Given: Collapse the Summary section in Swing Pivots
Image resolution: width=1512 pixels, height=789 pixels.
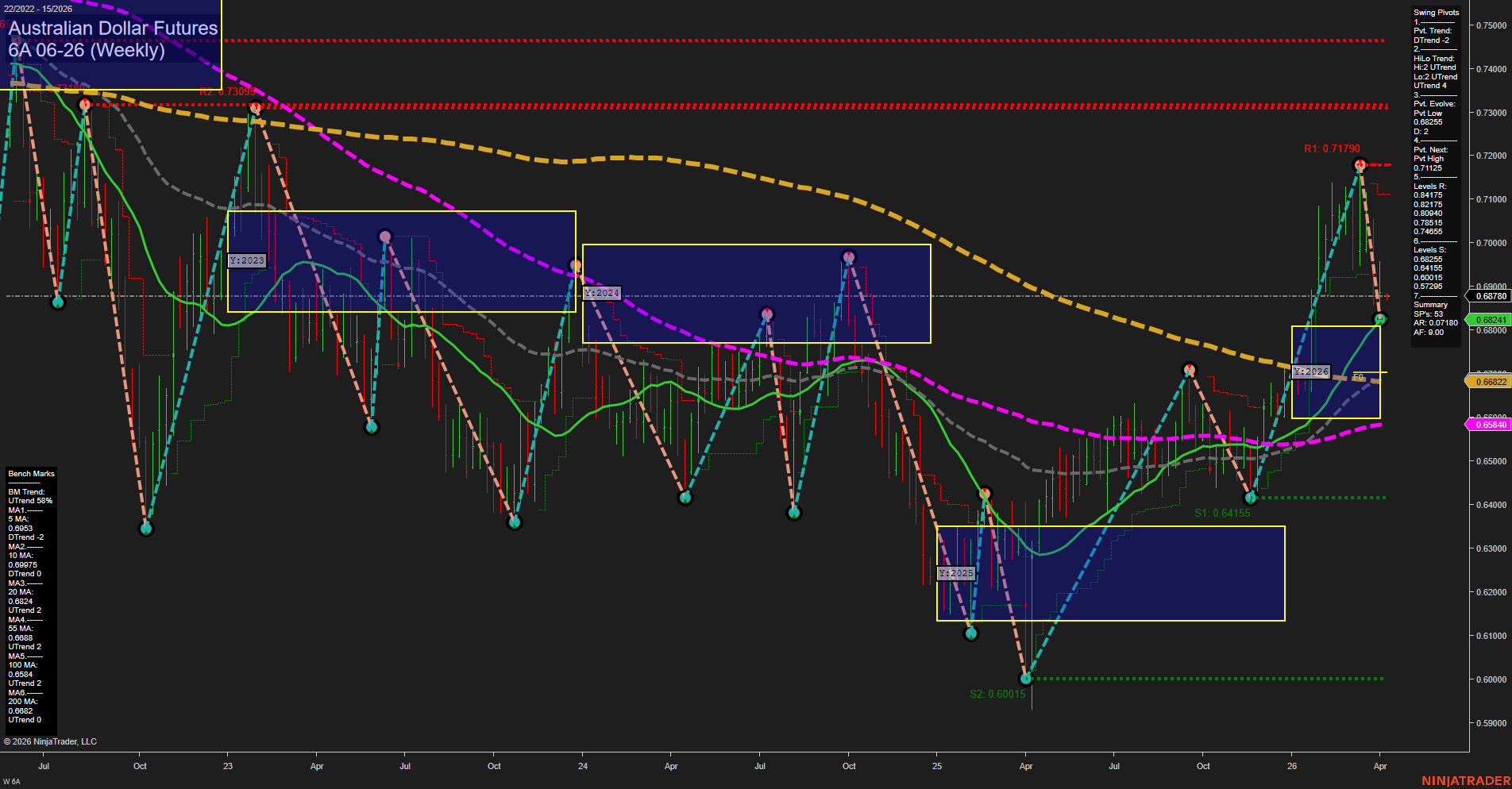Looking at the screenshot, I should (x=1431, y=304).
